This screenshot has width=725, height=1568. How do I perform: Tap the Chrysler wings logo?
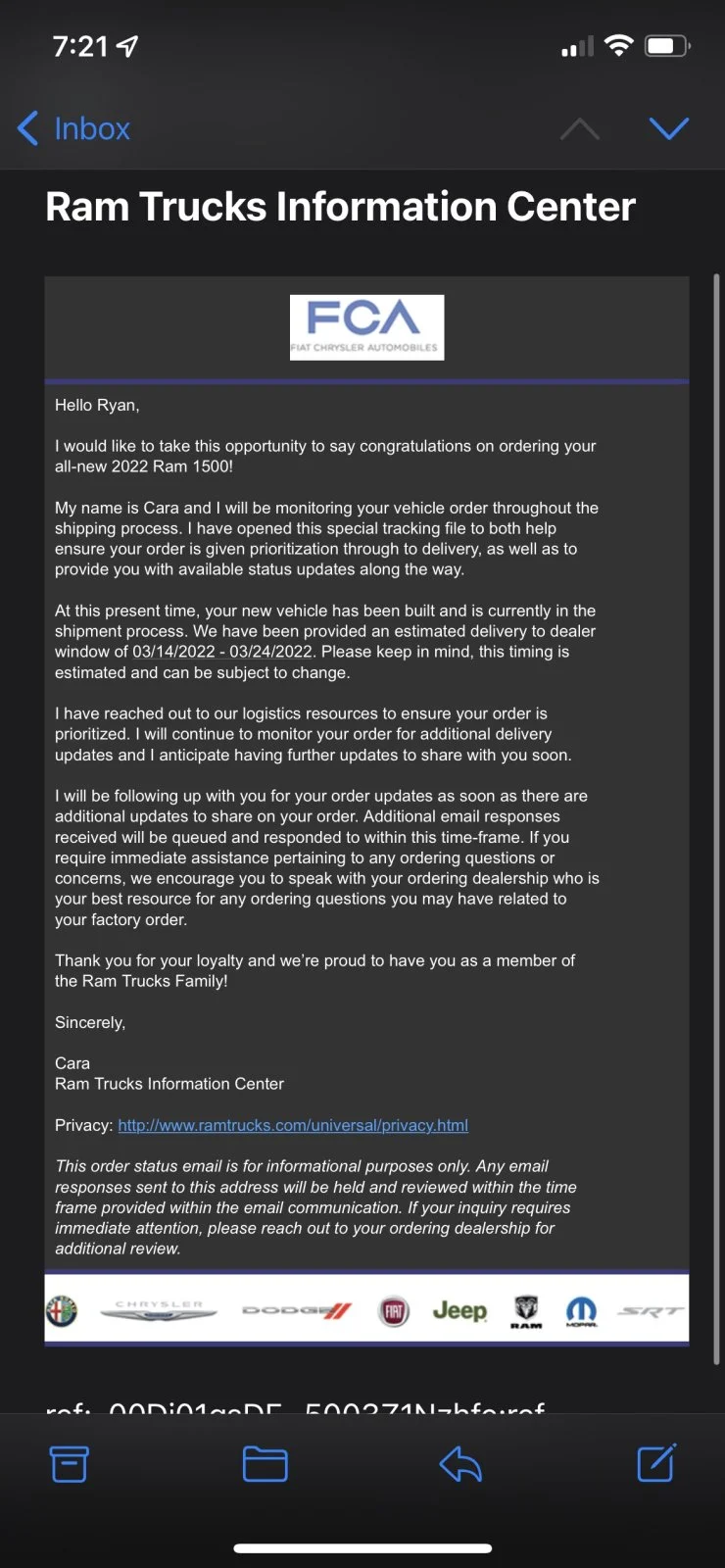[159, 1311]
